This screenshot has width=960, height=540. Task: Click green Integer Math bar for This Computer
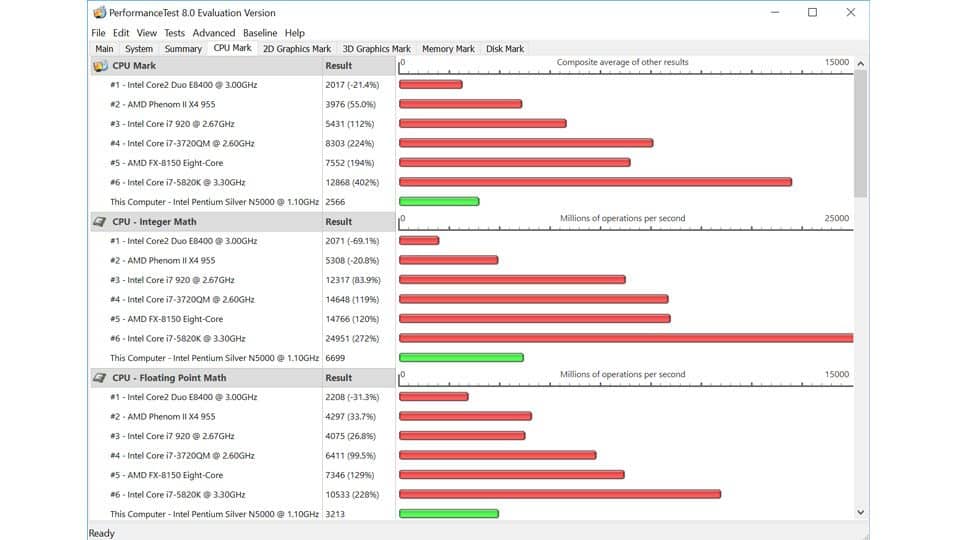pos(461,358)
